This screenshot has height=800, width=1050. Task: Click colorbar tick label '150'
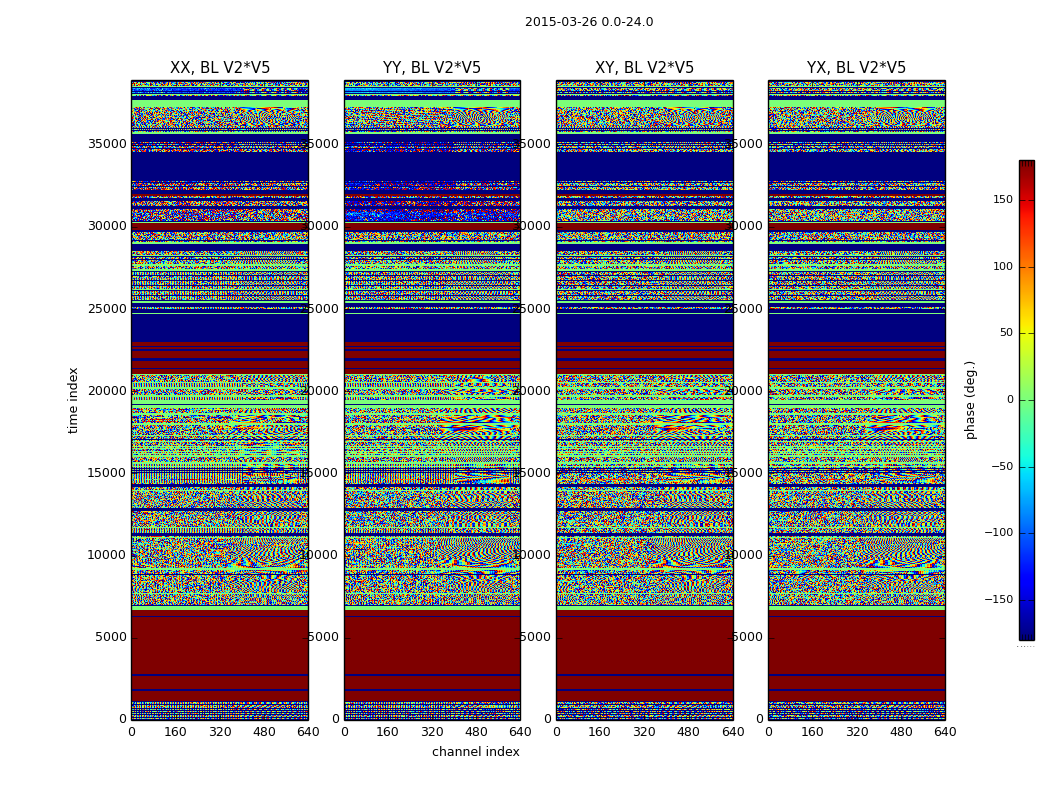pyautogui.click(x=1003, y=199)
